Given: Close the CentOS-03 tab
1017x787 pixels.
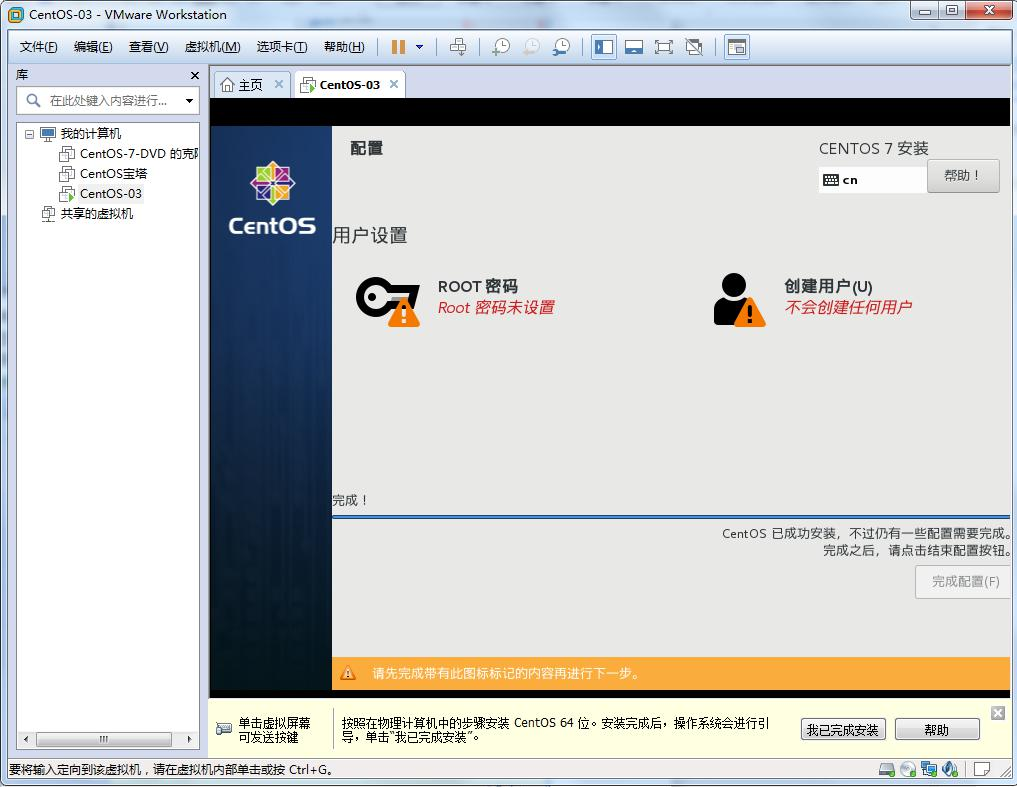Looking at the screenshot, I should (x=394, y=84).
